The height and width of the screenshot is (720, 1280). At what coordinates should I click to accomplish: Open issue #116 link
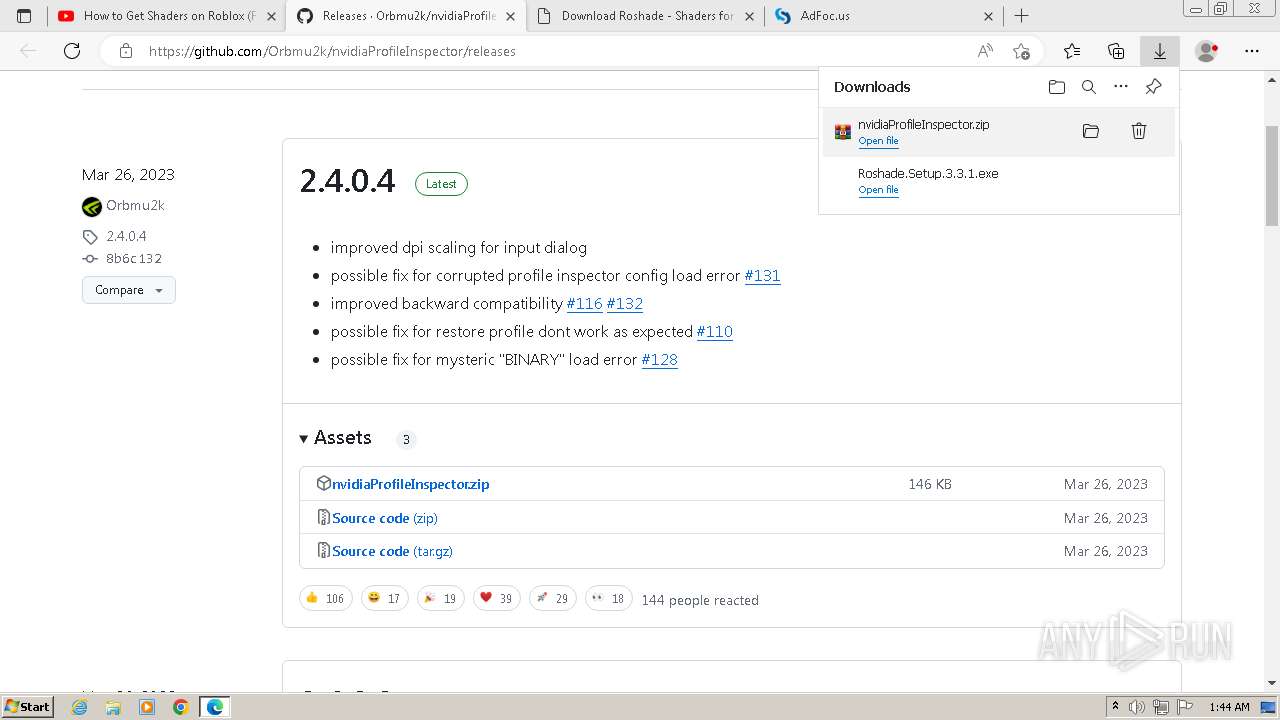[x=584, y=304]
